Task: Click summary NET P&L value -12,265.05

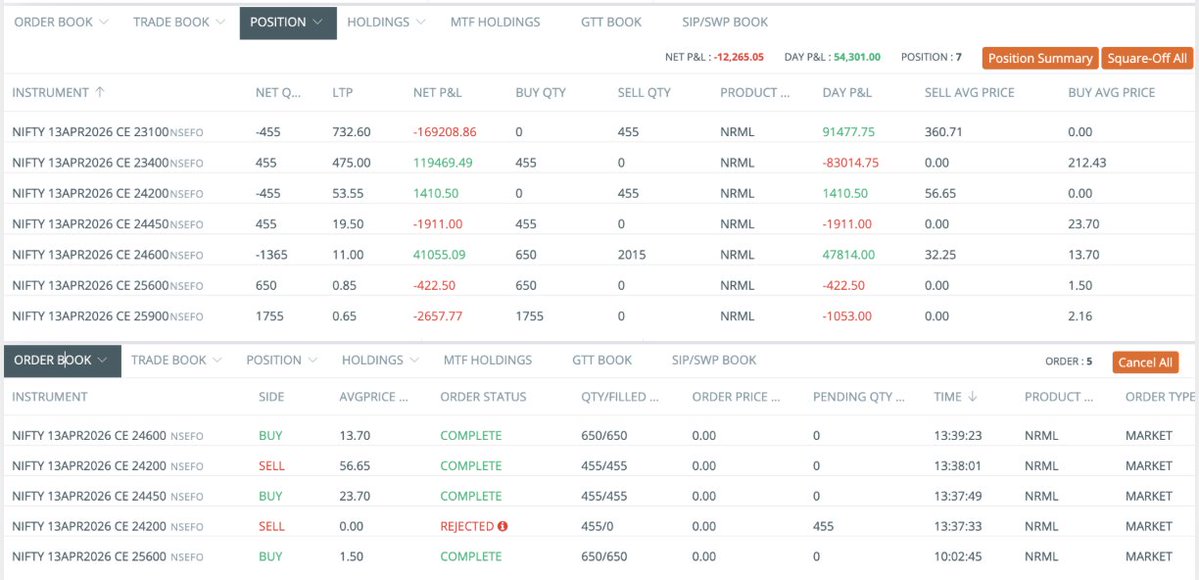Action: coord(739,57)
